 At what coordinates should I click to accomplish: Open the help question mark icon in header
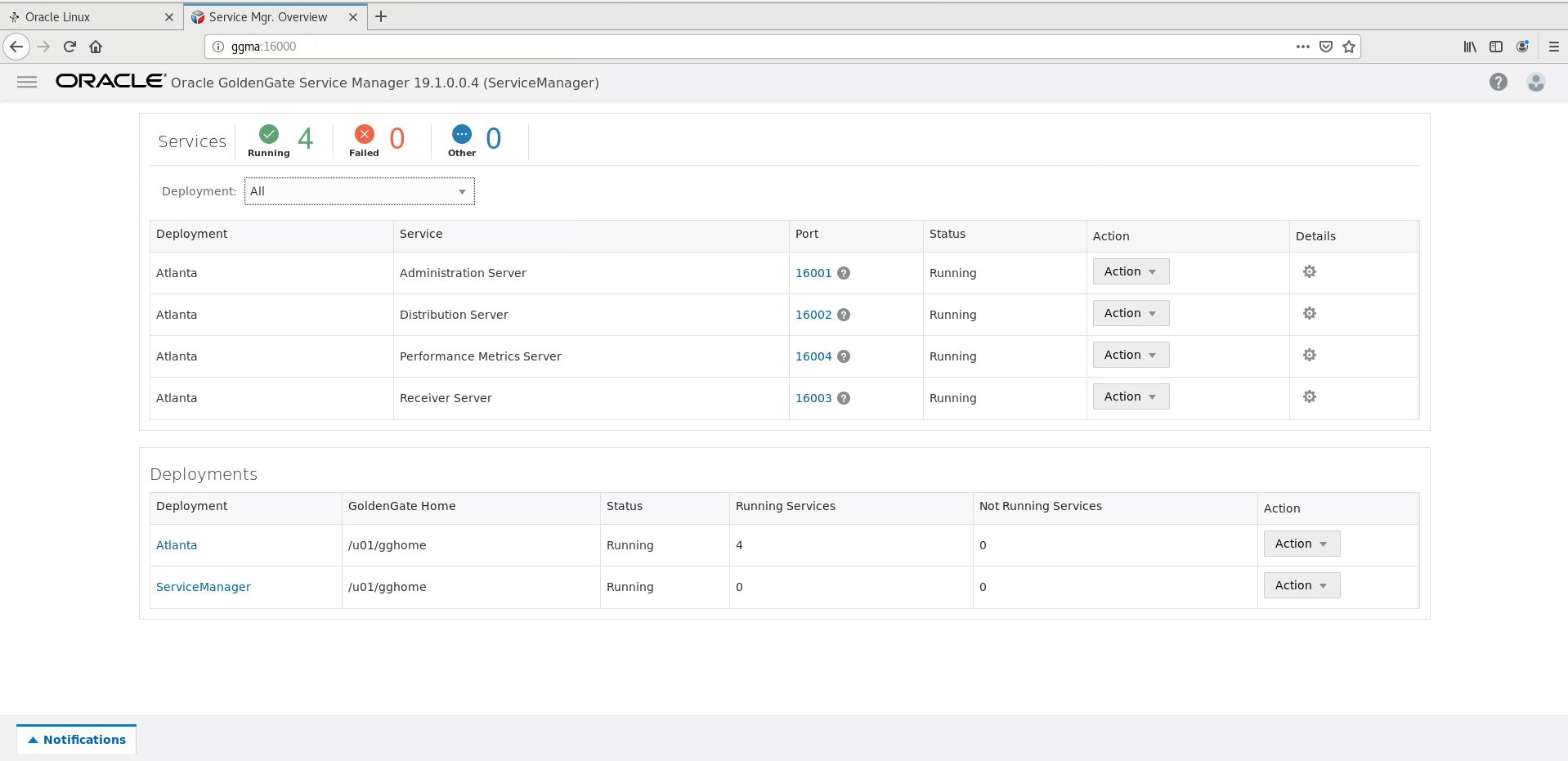1498,82
